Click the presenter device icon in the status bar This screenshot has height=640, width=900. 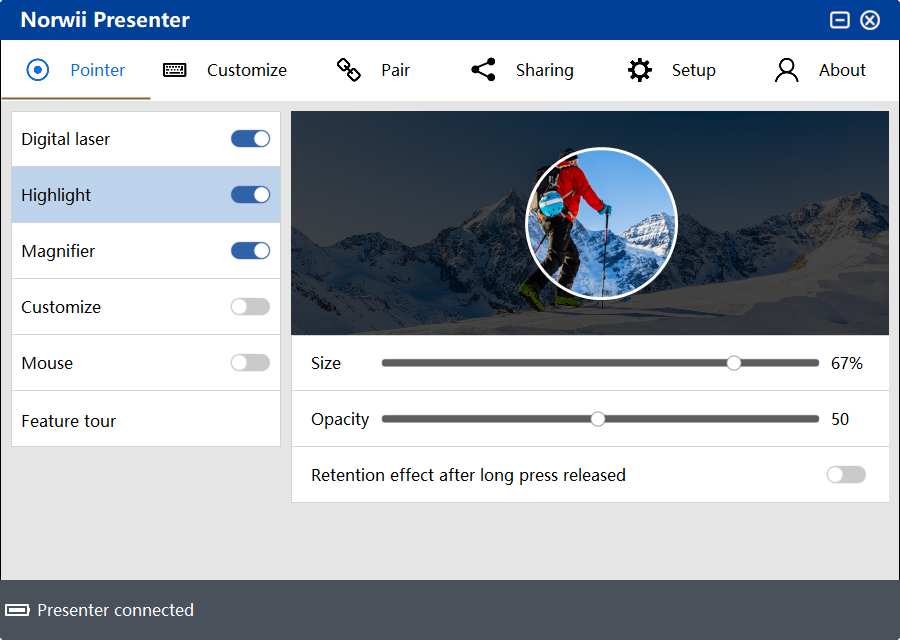tap(18, 610)
